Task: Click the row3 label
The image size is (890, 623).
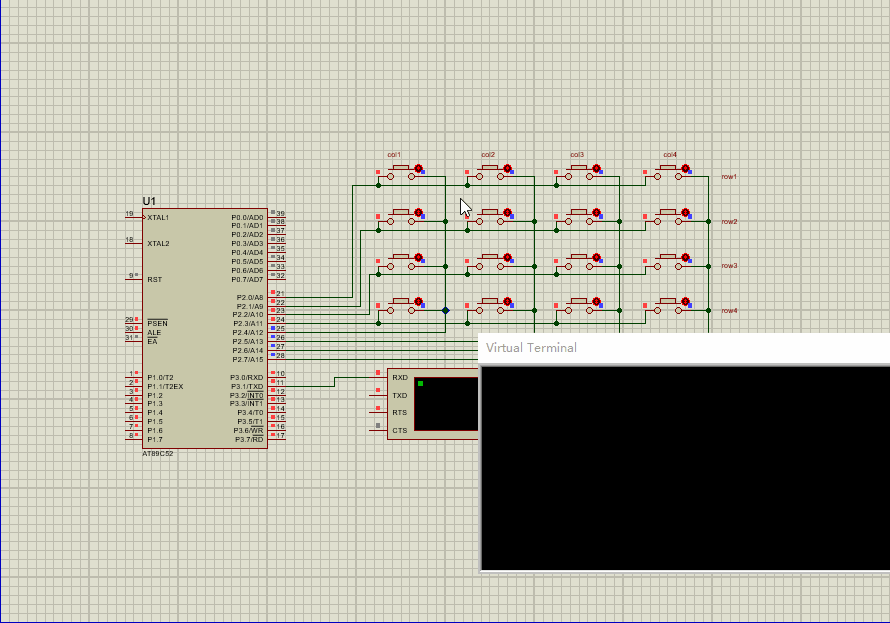Action: [x=729, y=266]
